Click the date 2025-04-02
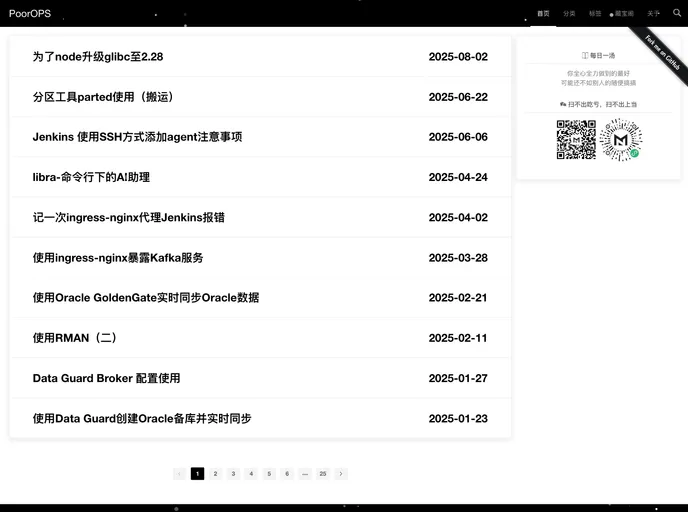This screenshot has width=688, height=512. tap(458, 217)
